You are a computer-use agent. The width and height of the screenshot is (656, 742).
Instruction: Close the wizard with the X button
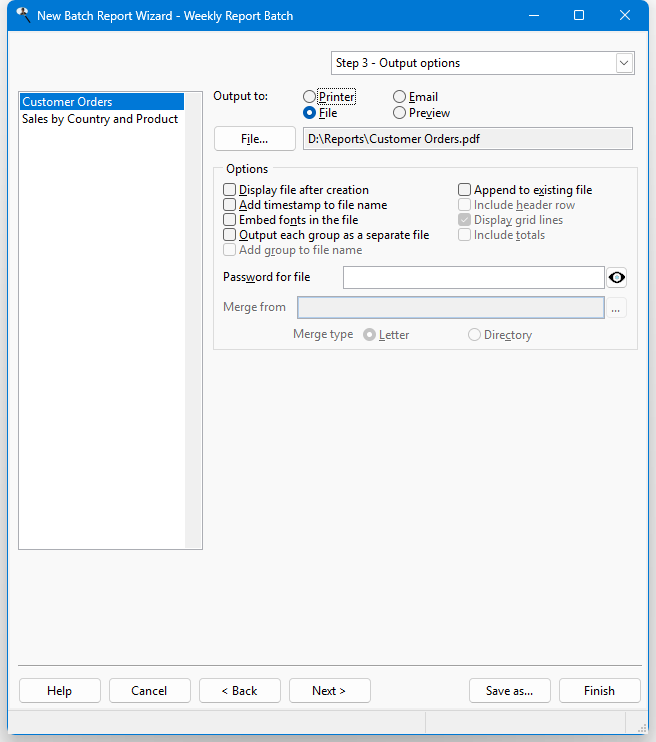tap(625, 15)
